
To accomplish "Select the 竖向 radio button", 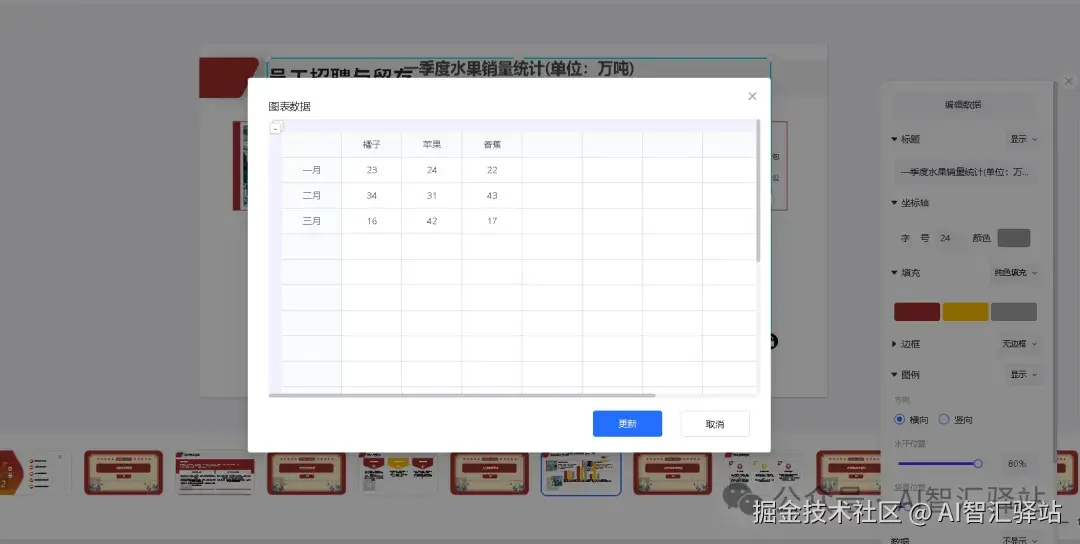I will [x=944, y=419].
